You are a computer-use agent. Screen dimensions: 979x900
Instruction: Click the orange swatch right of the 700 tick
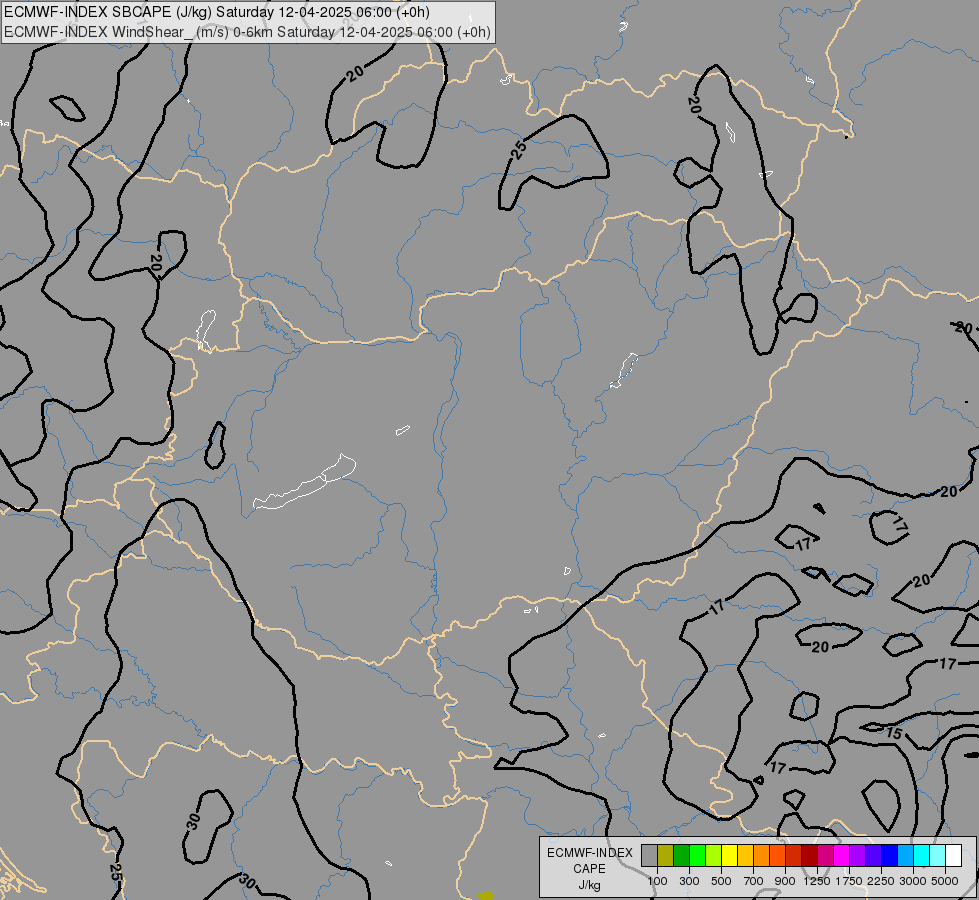761,855
